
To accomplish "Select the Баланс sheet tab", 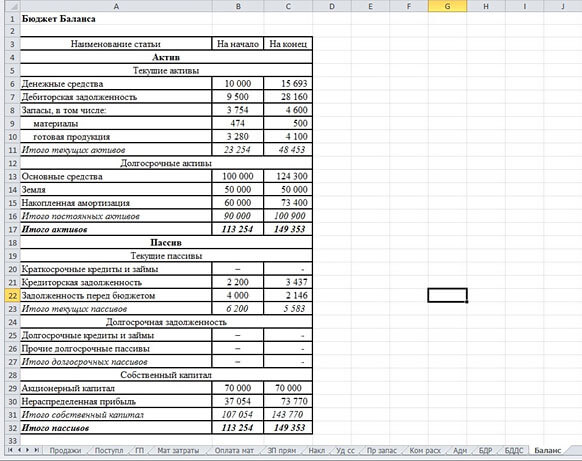I will 547,450.
